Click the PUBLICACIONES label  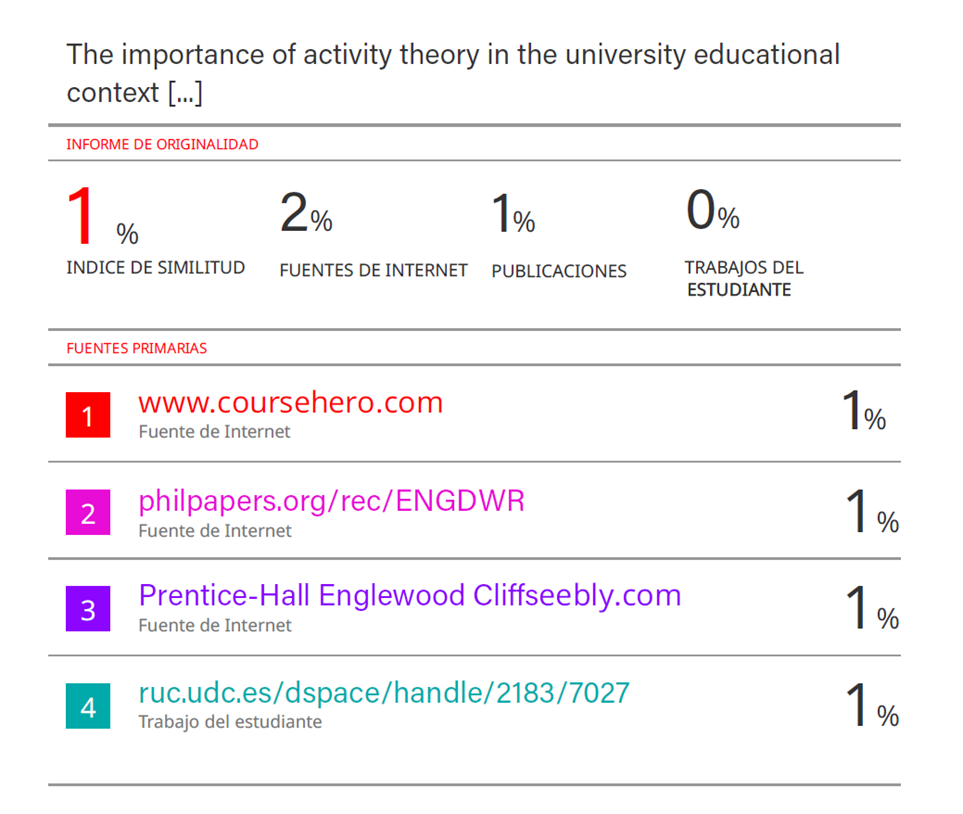point(559,271)
